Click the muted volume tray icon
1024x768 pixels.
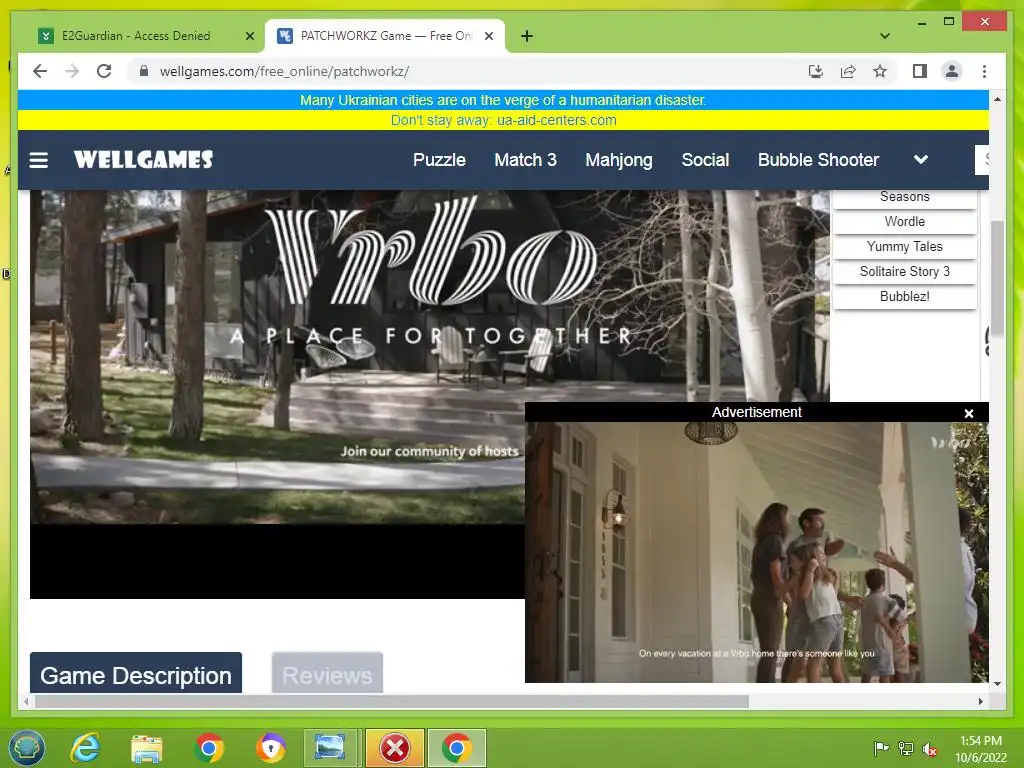click(929, 748)
